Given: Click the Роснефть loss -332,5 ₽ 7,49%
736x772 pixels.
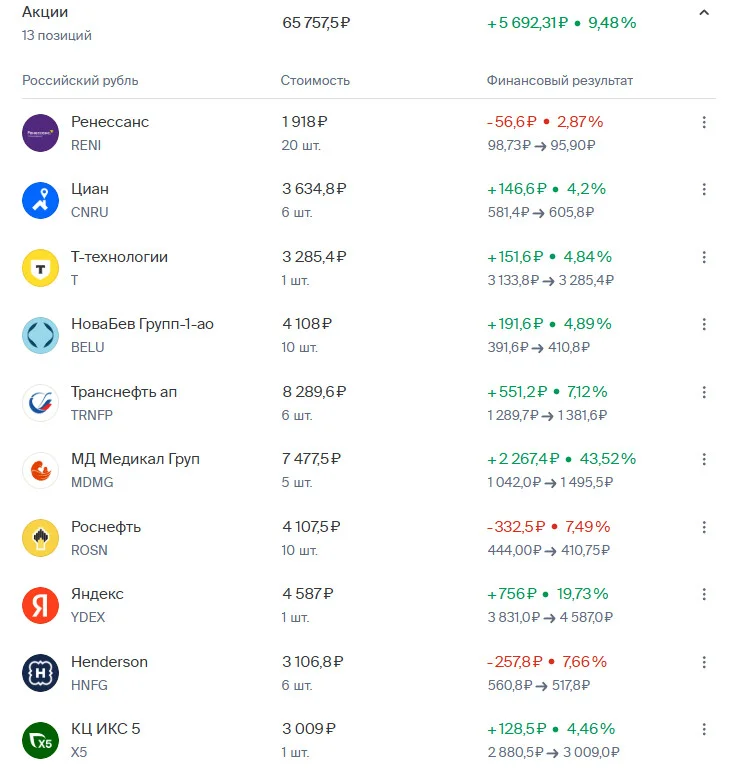Looking at the screenshot, I should 548,527.
